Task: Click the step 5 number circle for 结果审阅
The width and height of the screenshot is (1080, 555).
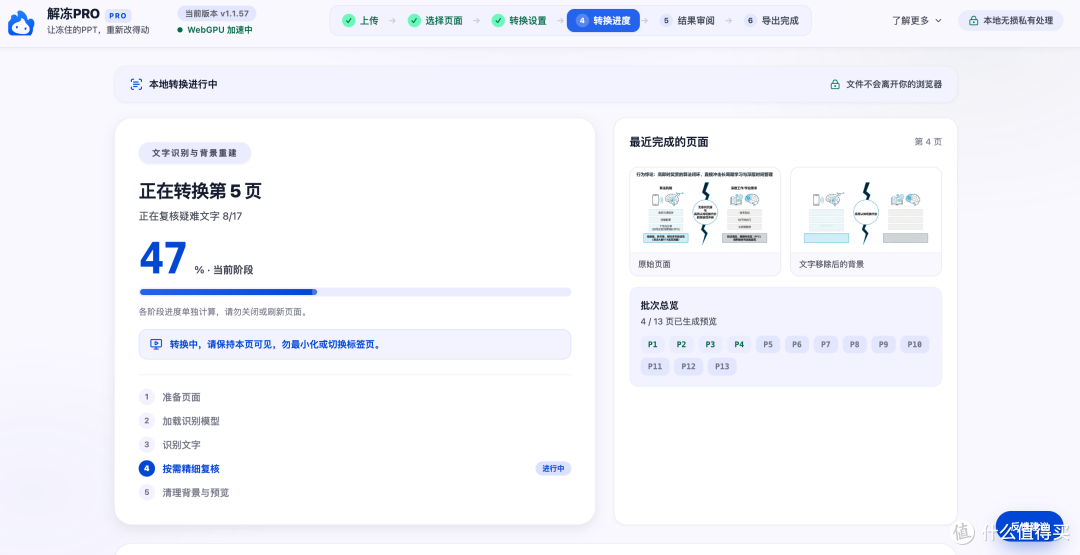Action: pos(665,21)
